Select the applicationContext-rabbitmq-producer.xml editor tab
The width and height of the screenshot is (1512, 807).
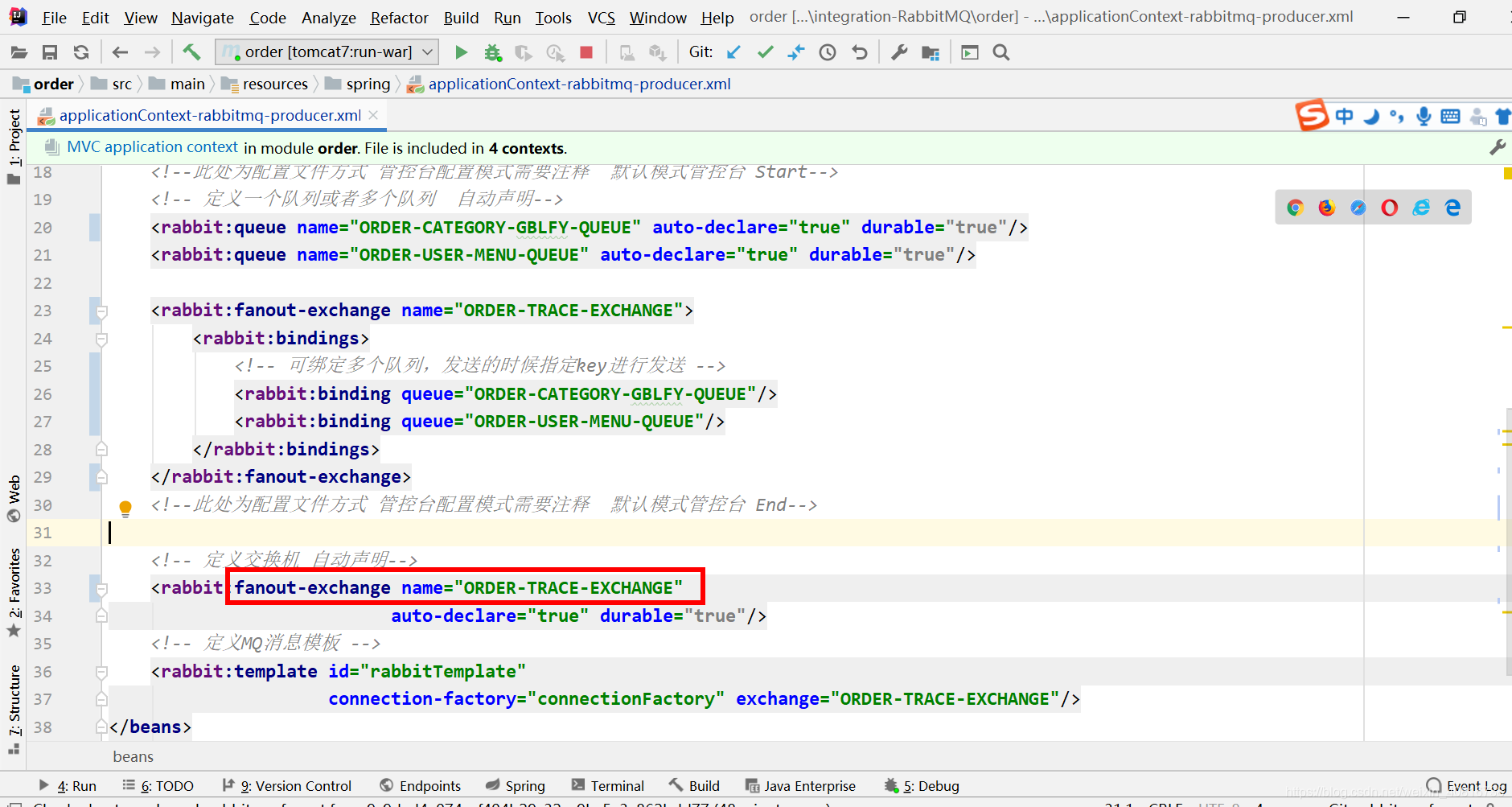pyautogui.click(x=209, y=115)
